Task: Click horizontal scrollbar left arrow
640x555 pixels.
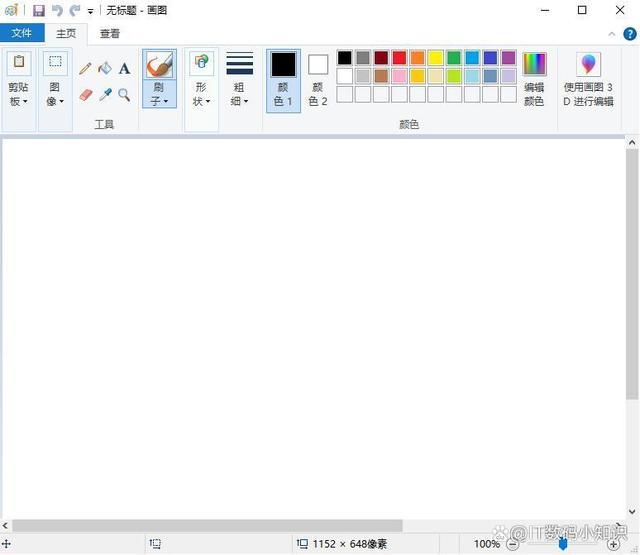Action: 5,526
